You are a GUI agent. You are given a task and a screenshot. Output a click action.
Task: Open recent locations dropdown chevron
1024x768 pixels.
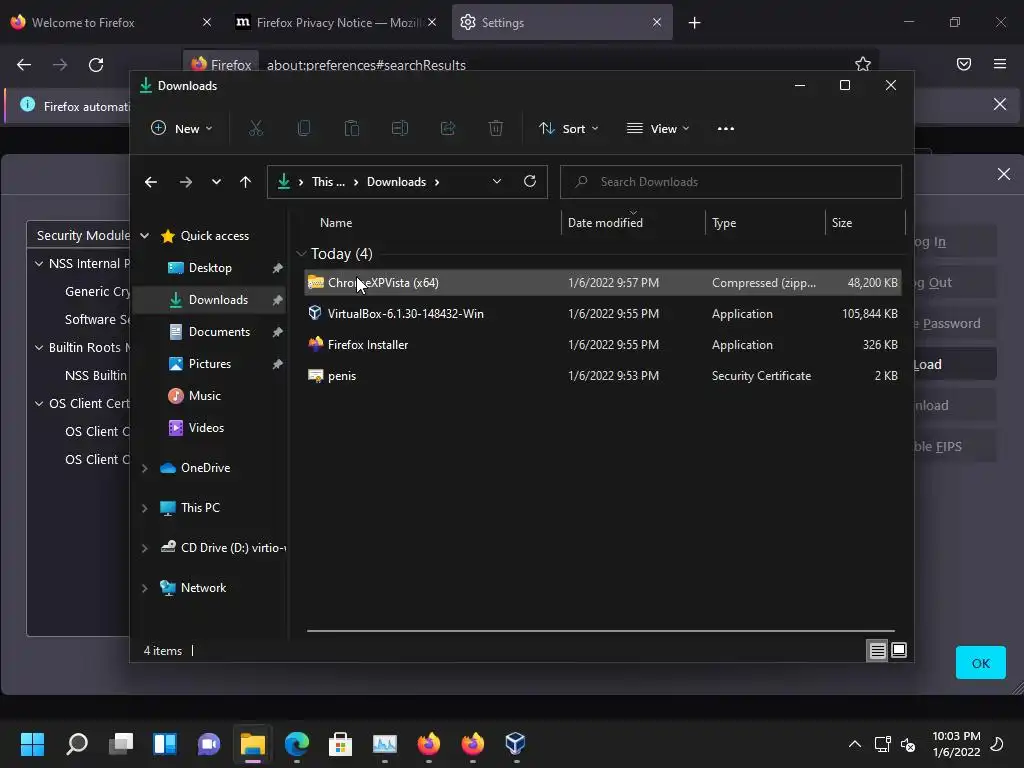click(x=216, y=182)
